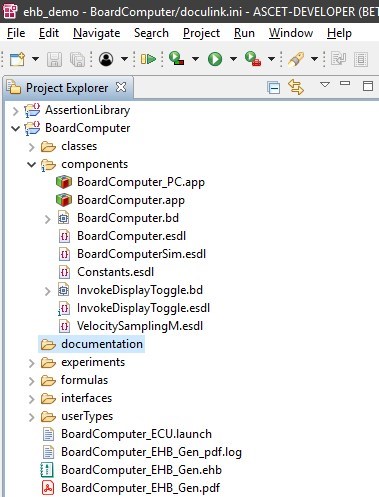Select VelocitySamplingM.esdl file
379x497 pixels.
point(140,326)
